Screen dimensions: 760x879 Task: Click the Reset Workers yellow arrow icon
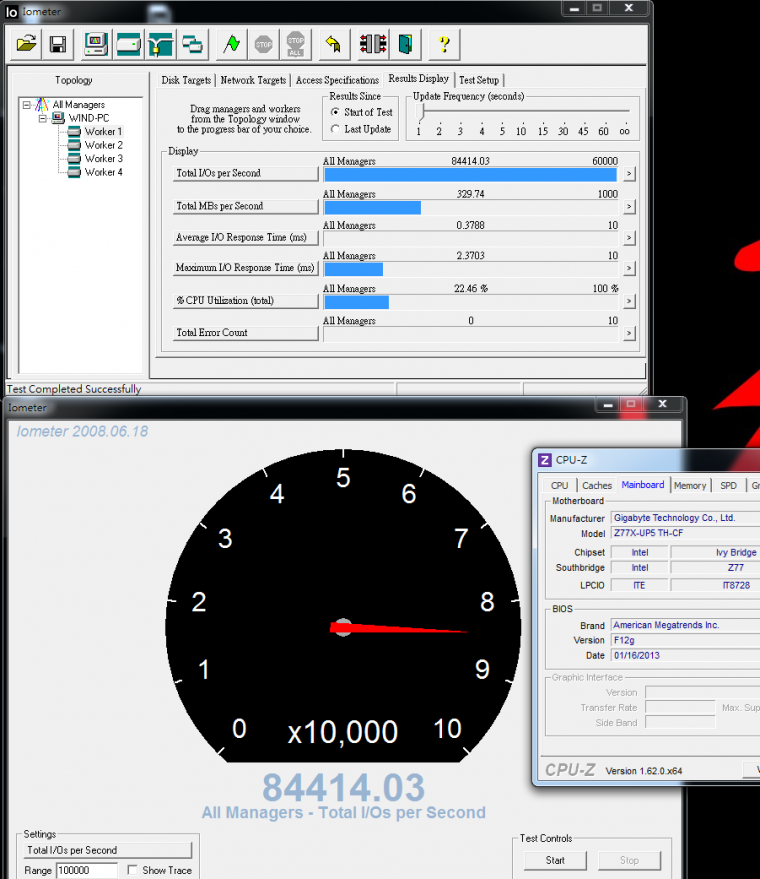(333, 44)
